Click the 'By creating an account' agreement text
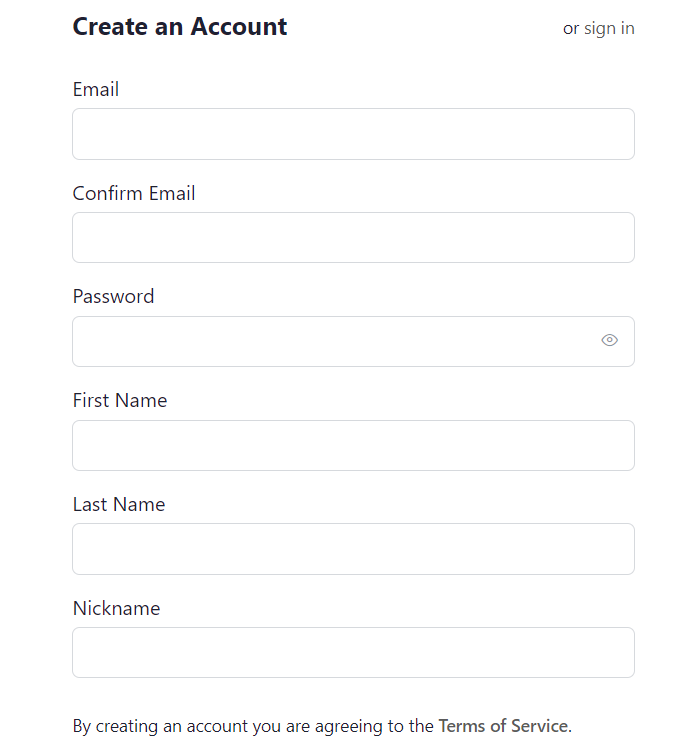This screenshot has height=752, width=697. pyautogui.click(x=322, y=726)
